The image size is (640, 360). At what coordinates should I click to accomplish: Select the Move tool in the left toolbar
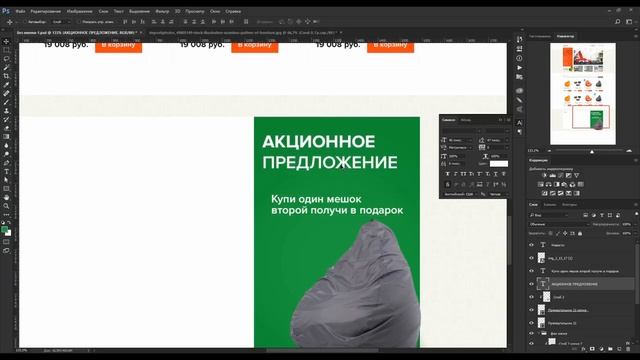(x=6, y=41)
